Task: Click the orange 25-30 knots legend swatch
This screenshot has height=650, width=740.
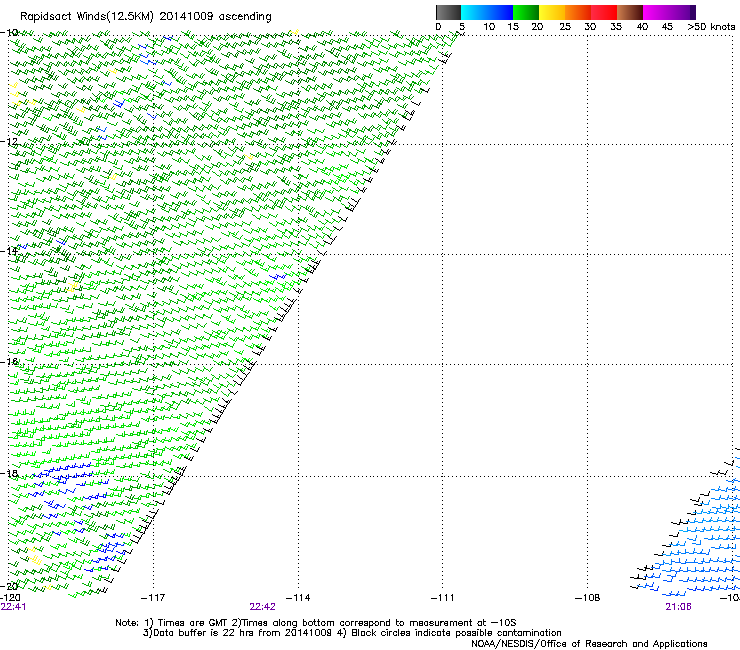Action: pos(578,12)
